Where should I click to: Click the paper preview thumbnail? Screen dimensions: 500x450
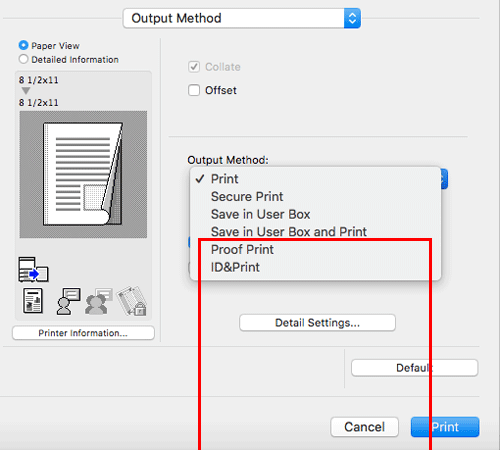[x=83, y=174]
